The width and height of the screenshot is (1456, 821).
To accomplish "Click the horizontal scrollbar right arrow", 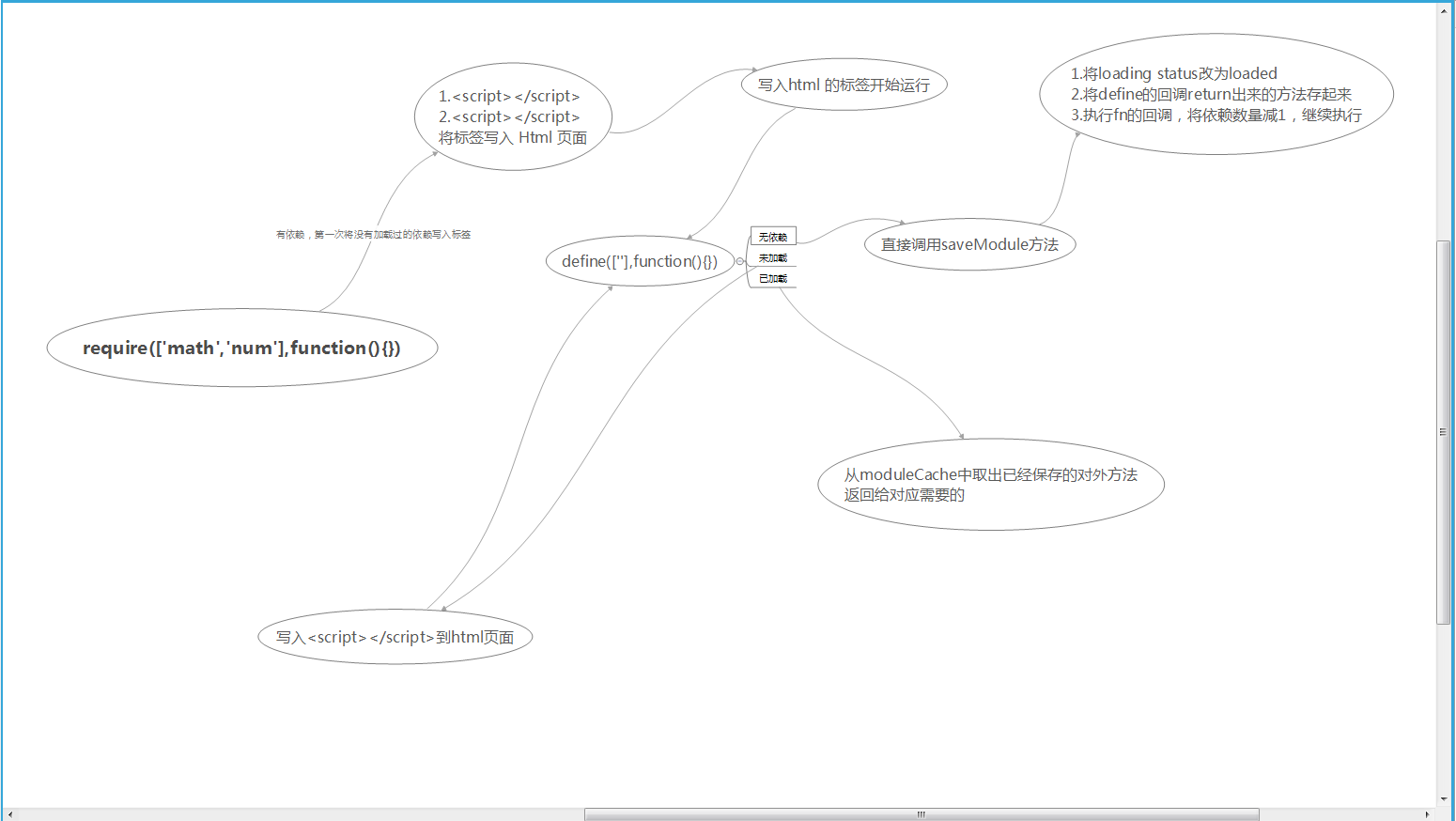I will (1428, 814).
